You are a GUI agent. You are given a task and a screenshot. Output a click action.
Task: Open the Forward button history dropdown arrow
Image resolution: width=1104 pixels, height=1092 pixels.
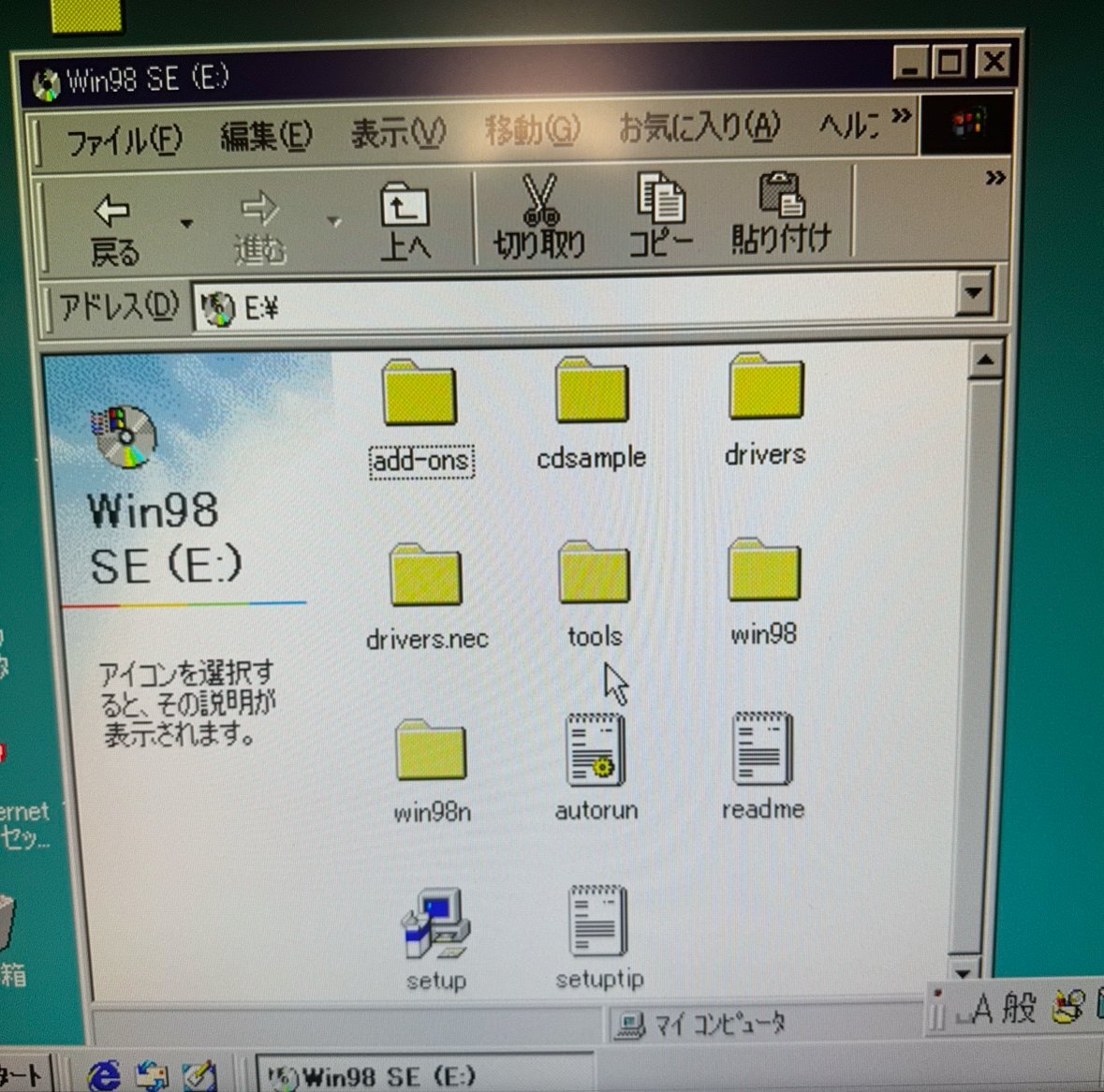click(334, 222)
